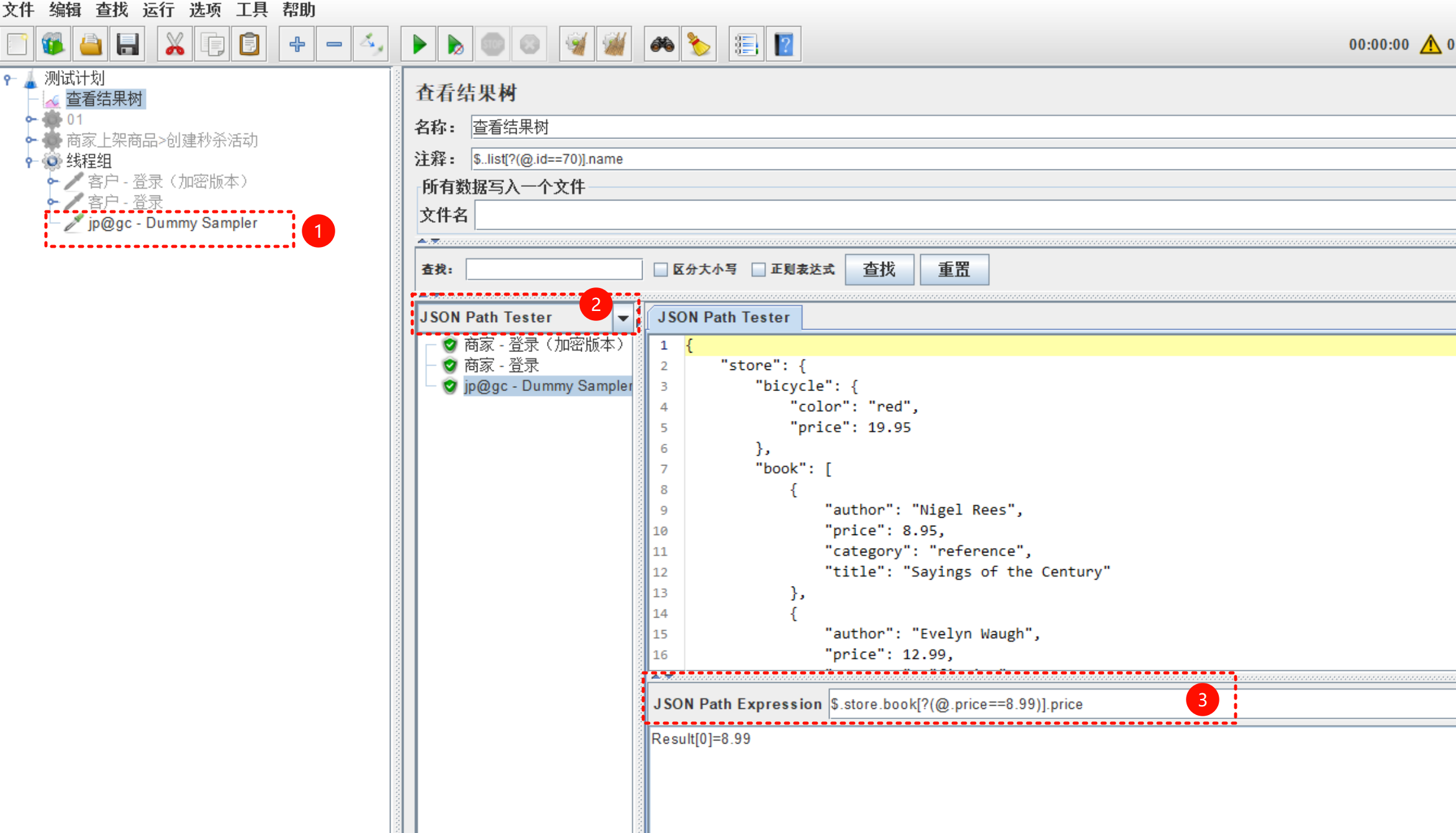Open the Templates icon in toolbar

coord(53,45)
